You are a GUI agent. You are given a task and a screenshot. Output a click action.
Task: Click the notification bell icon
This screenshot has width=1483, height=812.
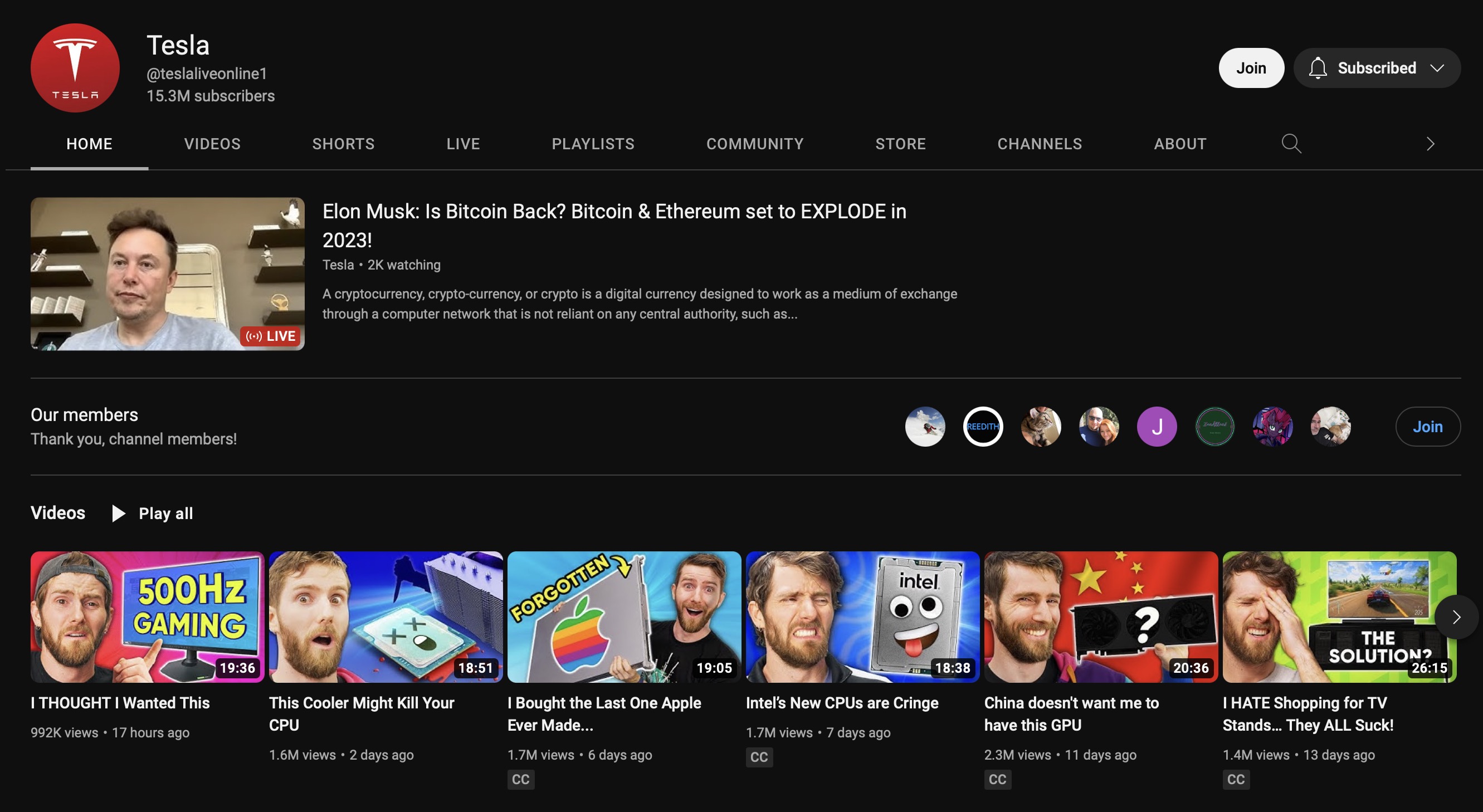point(1317,68)
